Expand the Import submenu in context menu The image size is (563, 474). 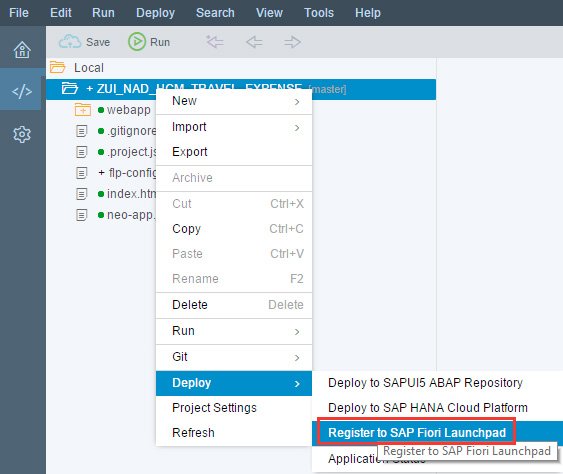pos(234,127)
